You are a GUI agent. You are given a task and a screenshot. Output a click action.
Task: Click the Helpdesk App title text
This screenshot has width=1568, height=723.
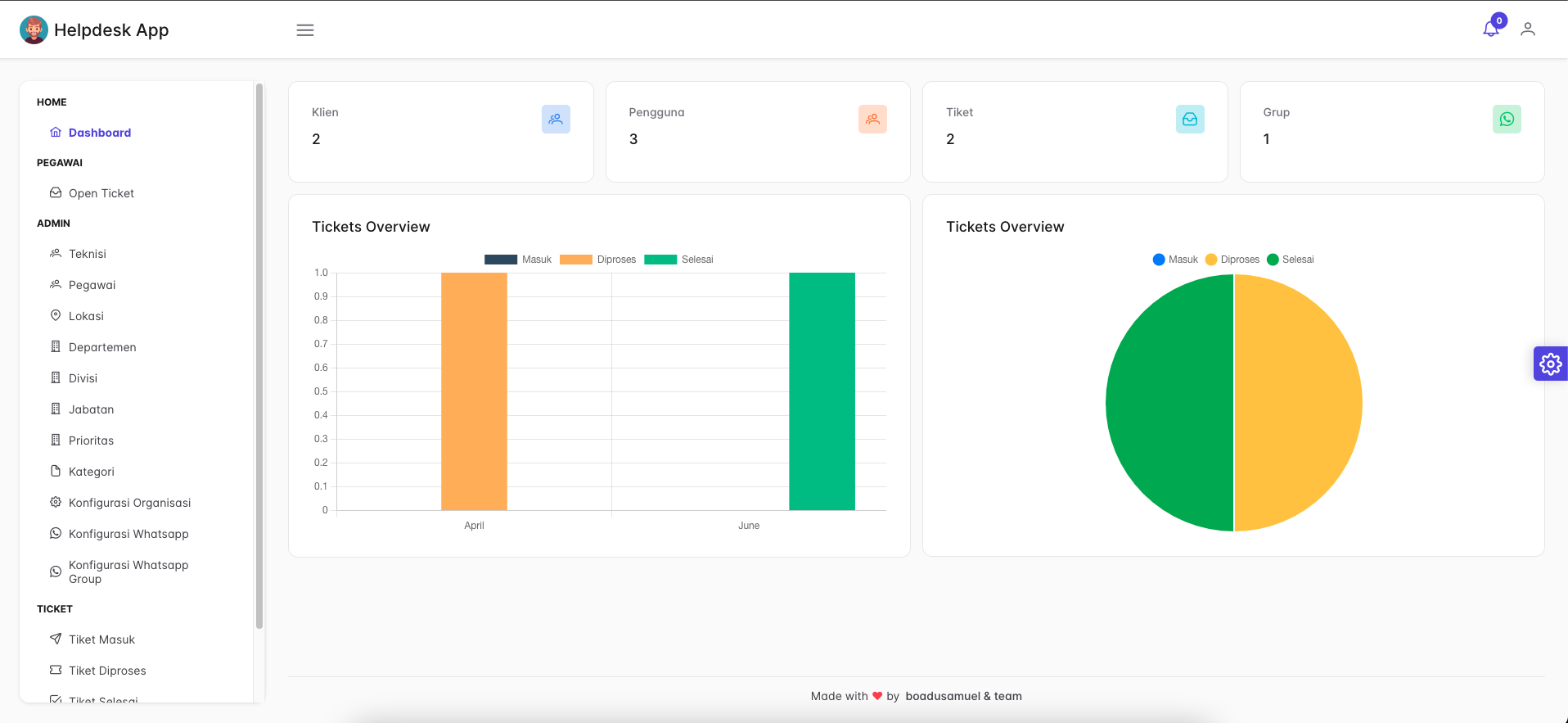[x=111, y=30]
